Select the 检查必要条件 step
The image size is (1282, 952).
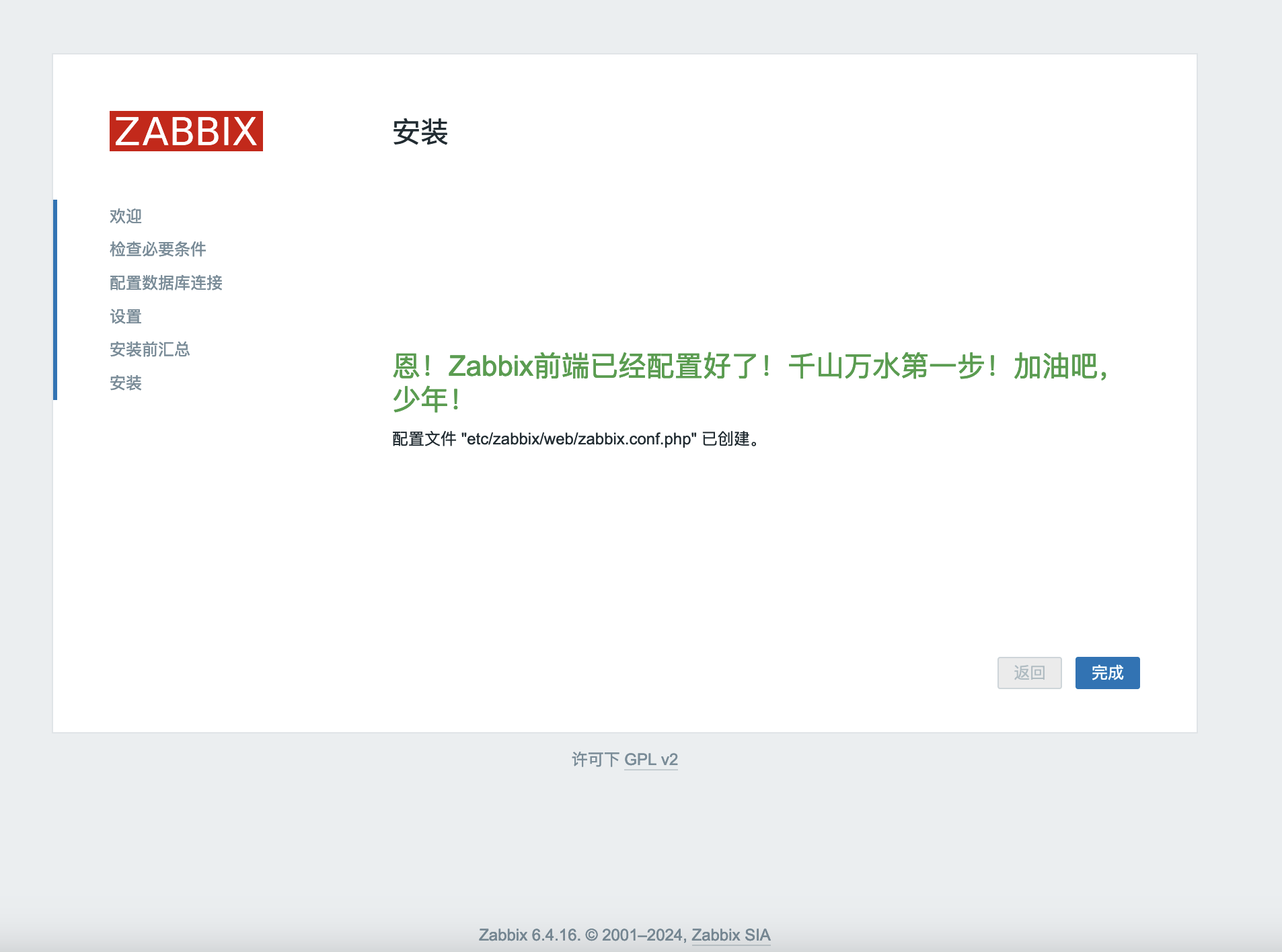click(158, 249)
